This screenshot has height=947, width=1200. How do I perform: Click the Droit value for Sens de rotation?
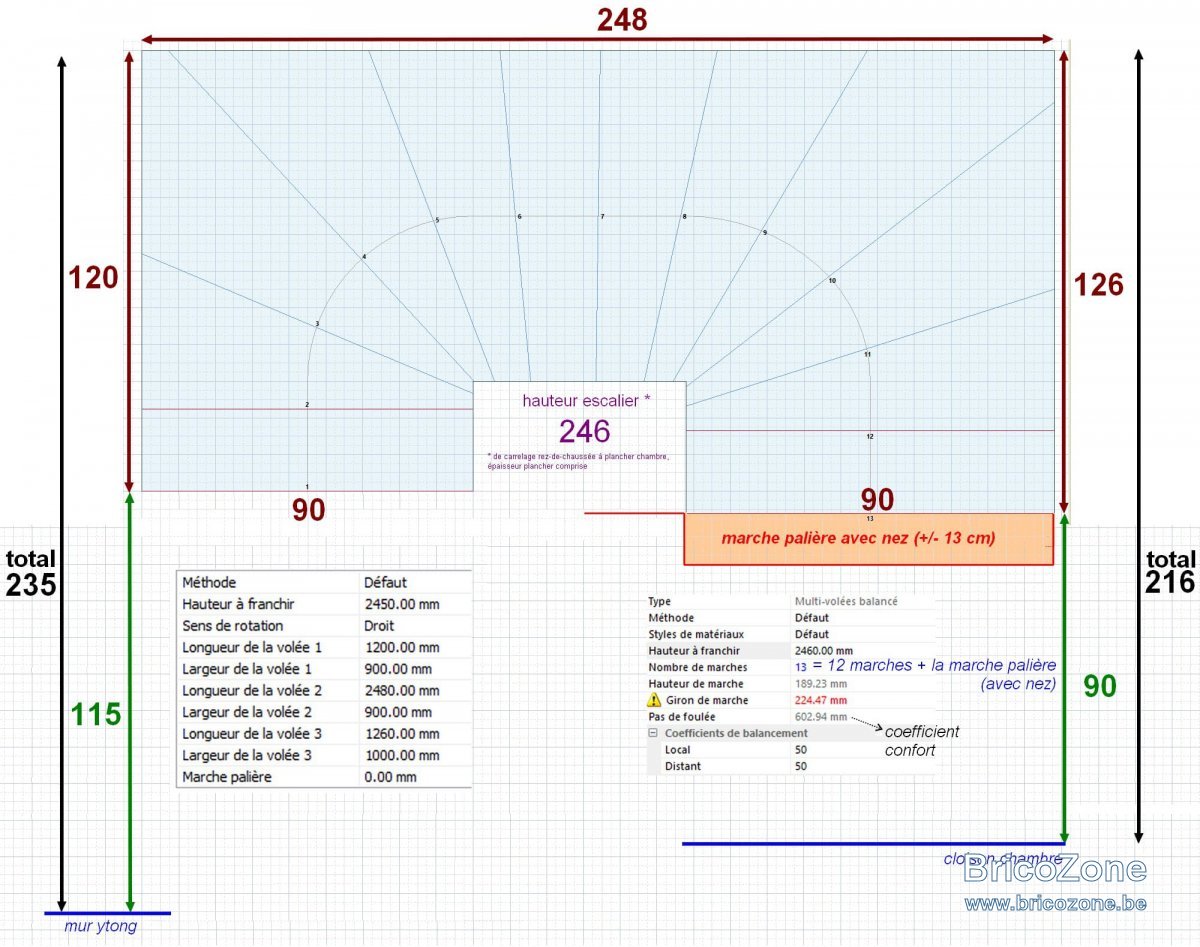click(x=380, y=626)
